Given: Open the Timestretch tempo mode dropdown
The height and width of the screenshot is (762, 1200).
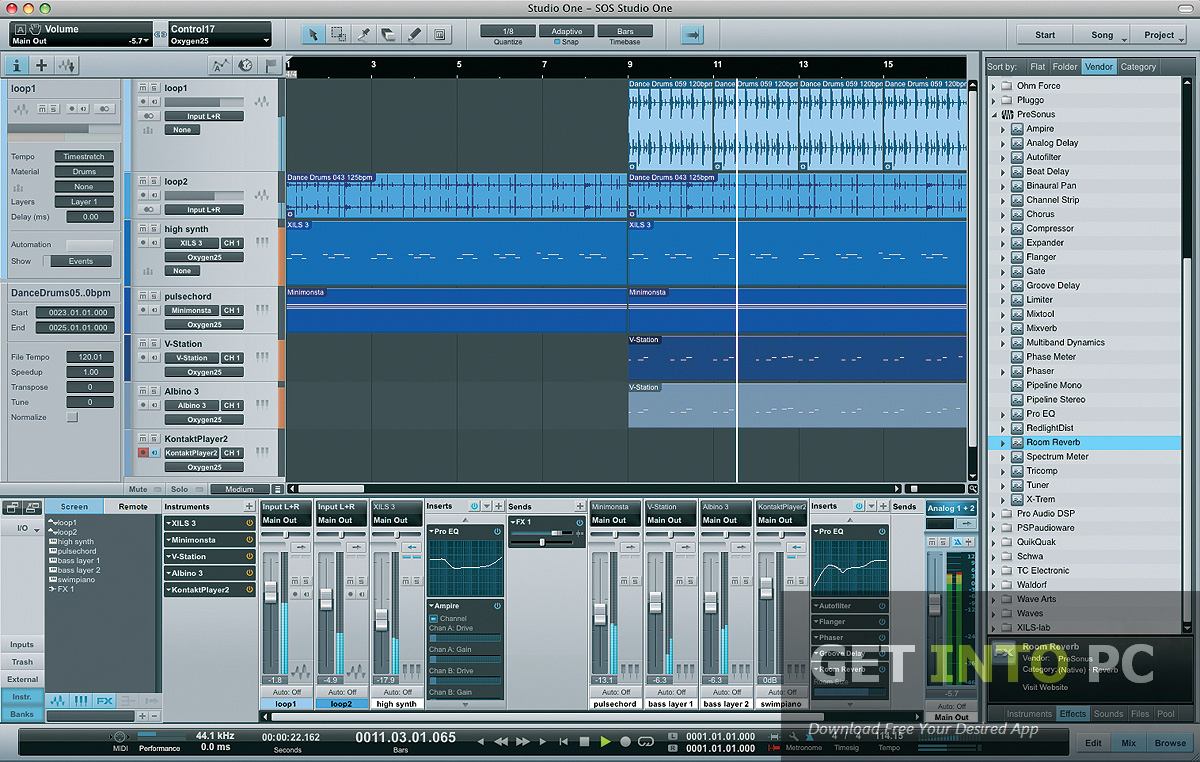Looking at the screenshot, I should pyautogui.click(x=84, y=157).
